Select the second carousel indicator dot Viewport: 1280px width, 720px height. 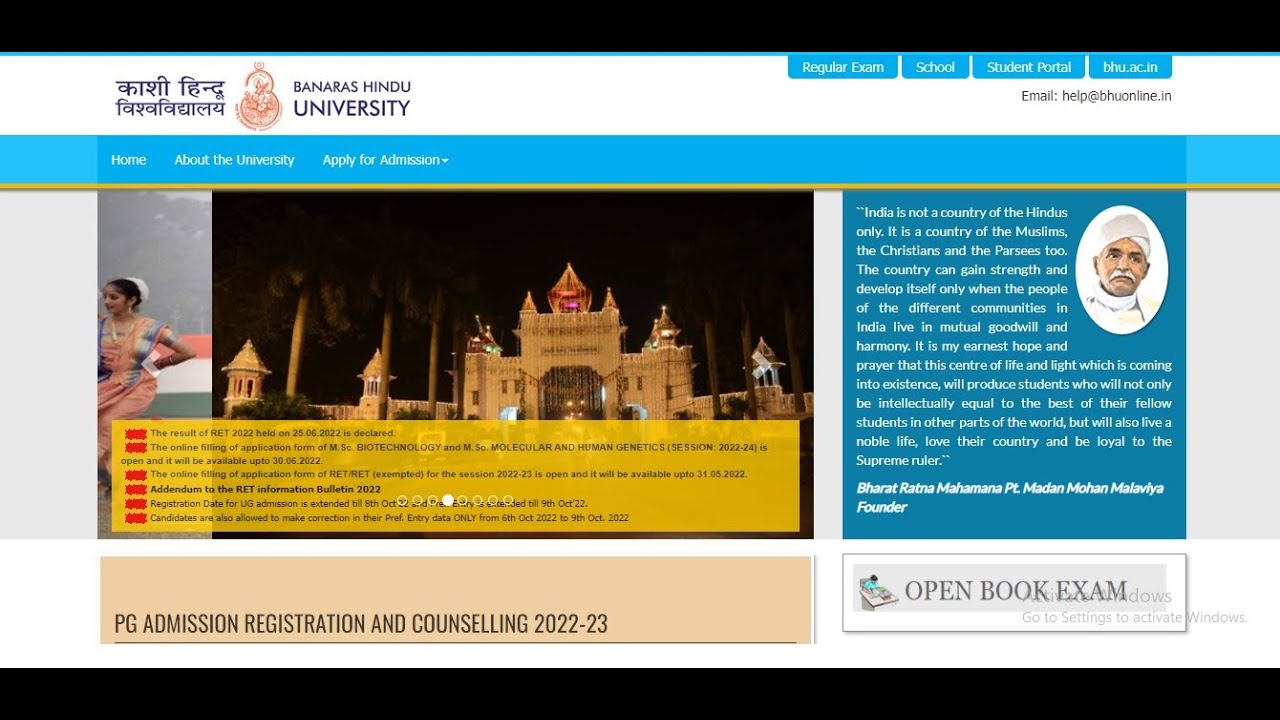click(x=417, y=500)
